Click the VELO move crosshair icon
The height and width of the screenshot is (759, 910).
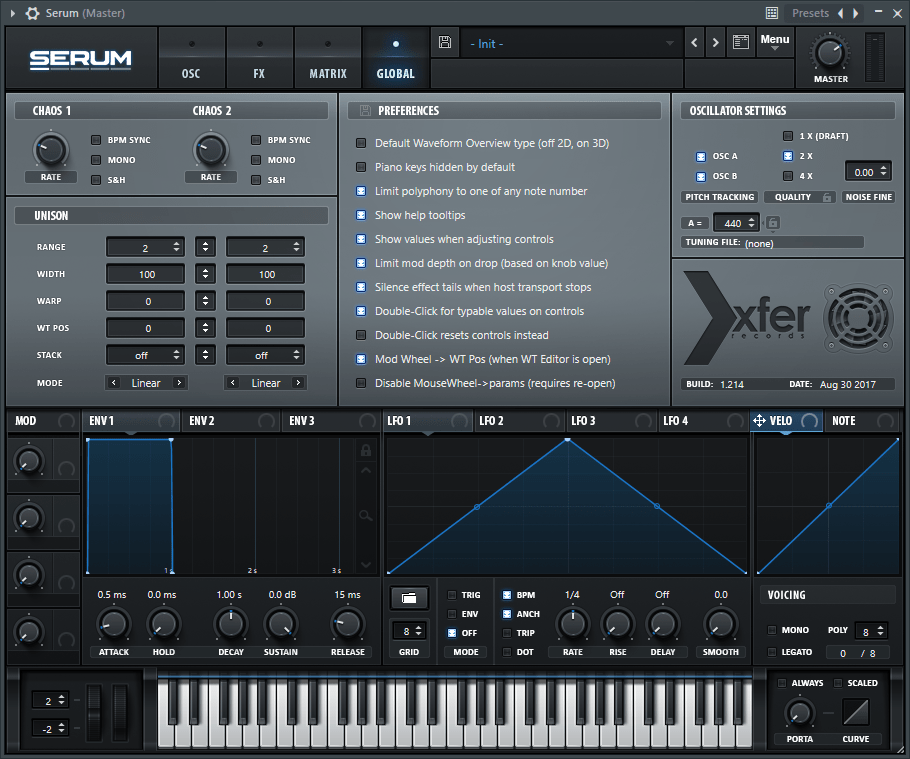pyautogui.click(x=759, y=420)
